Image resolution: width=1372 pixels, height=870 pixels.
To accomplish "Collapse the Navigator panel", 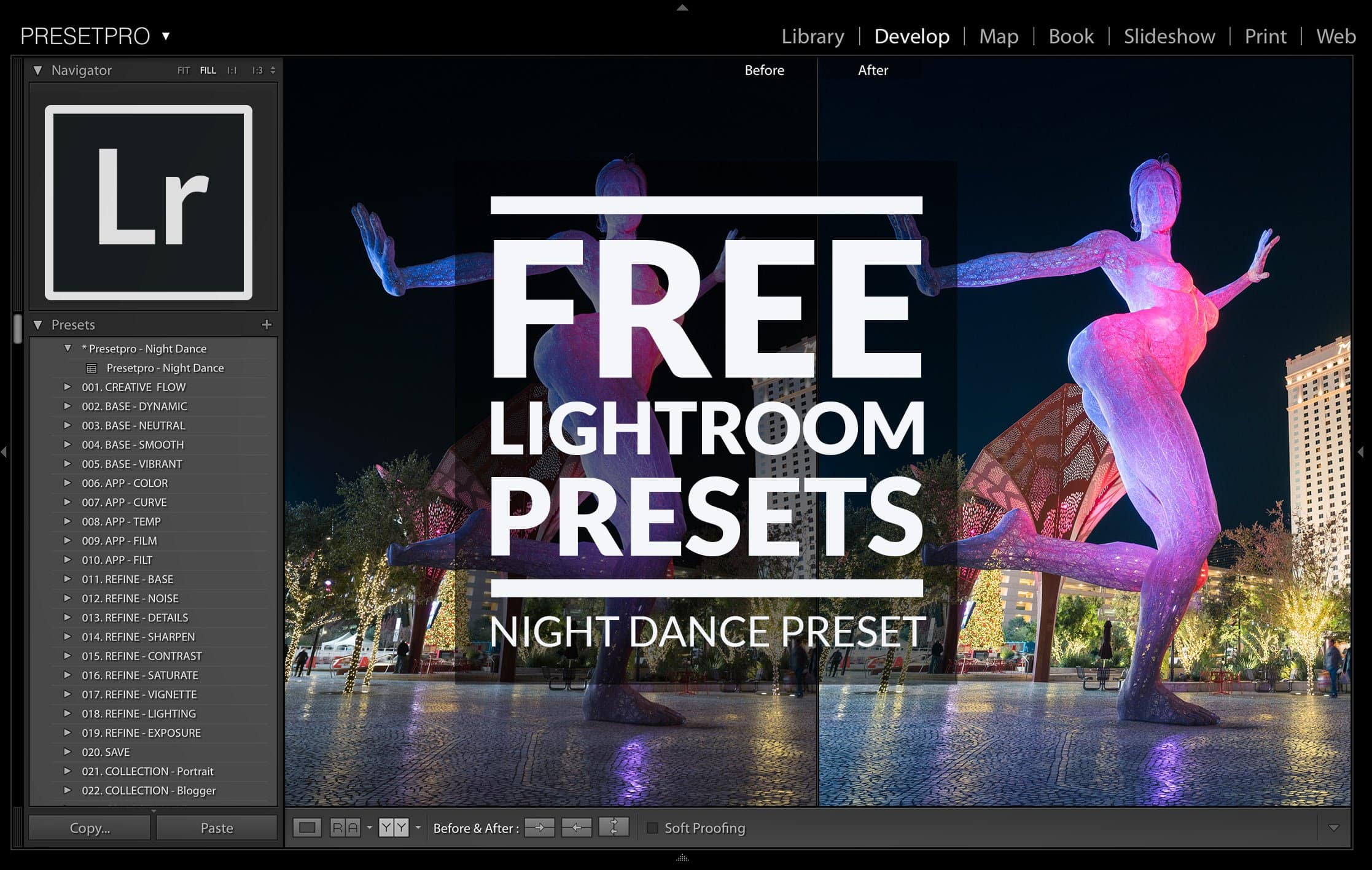I will click(x=38, y=71).
